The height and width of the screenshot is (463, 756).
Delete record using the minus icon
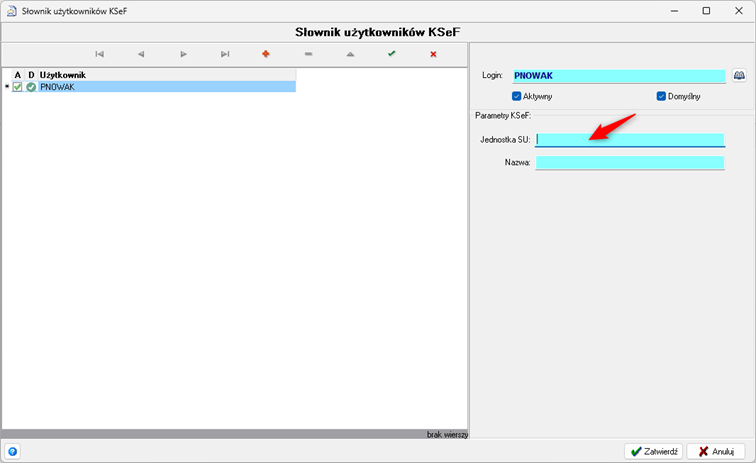pos(308,54)
